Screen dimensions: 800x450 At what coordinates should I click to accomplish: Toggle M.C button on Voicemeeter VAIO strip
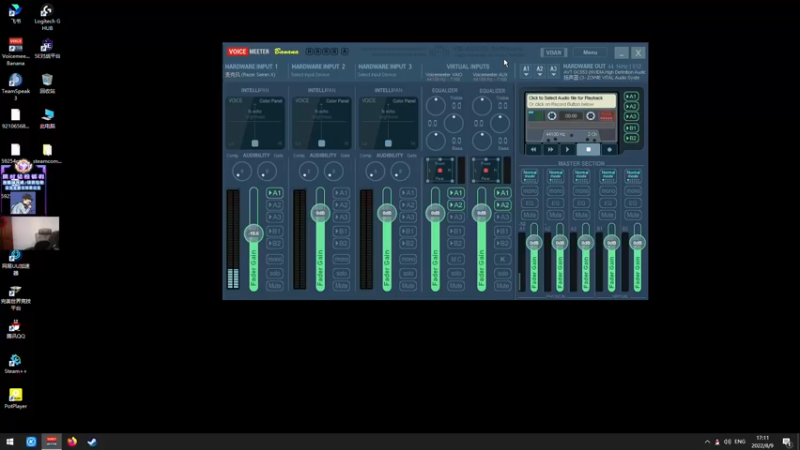coord(456,259)
